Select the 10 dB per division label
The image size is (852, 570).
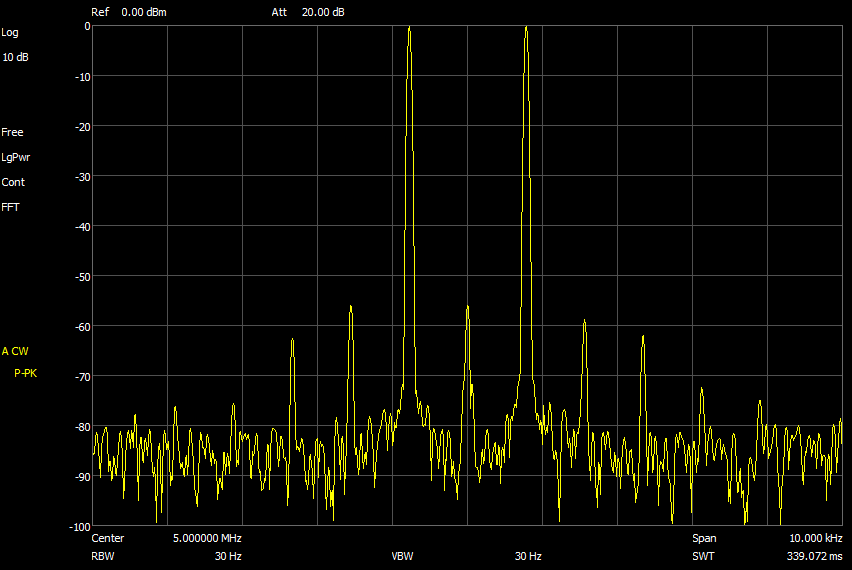pos(15,57)
